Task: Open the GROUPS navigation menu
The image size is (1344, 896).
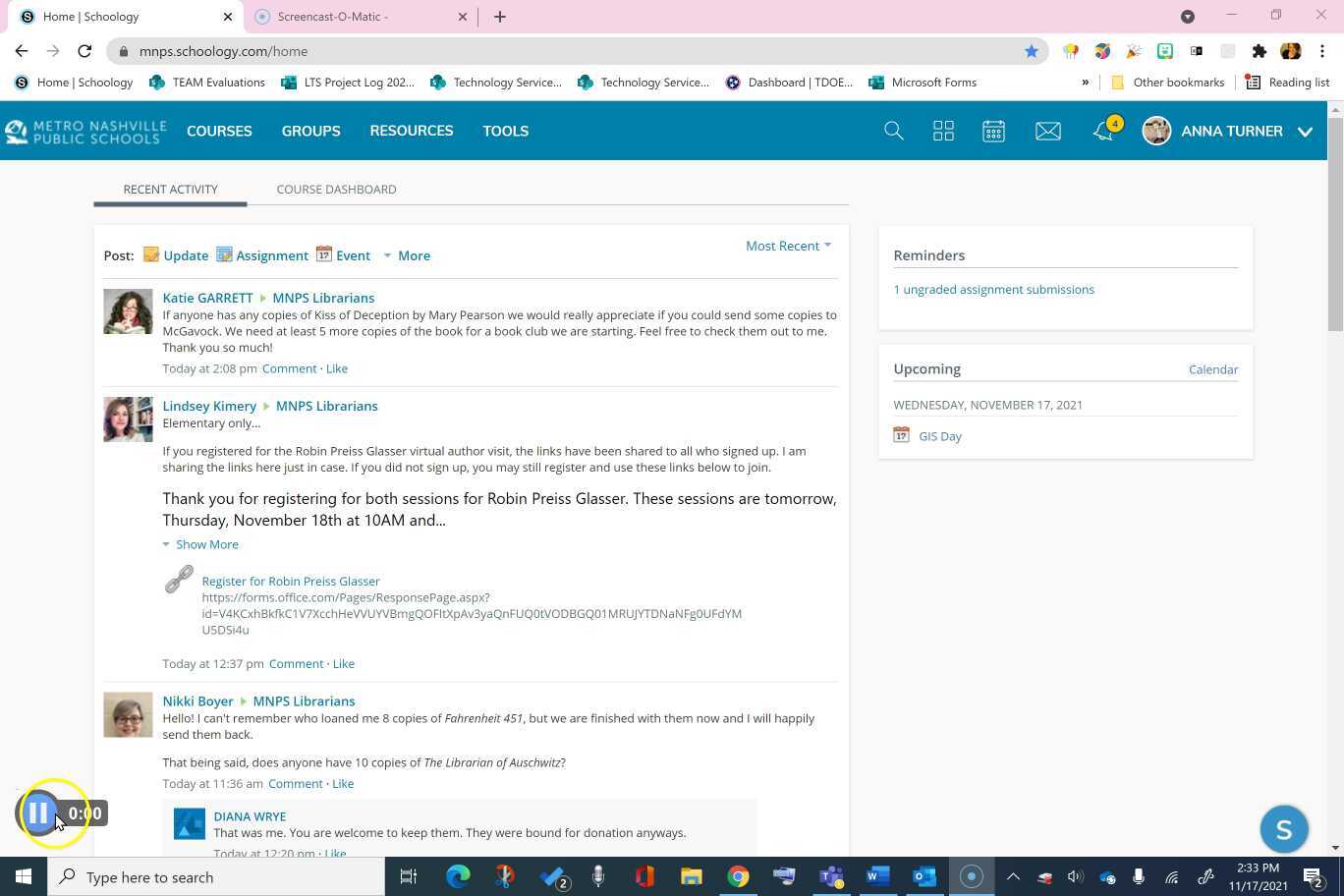Action: click(x=310, y=130)
